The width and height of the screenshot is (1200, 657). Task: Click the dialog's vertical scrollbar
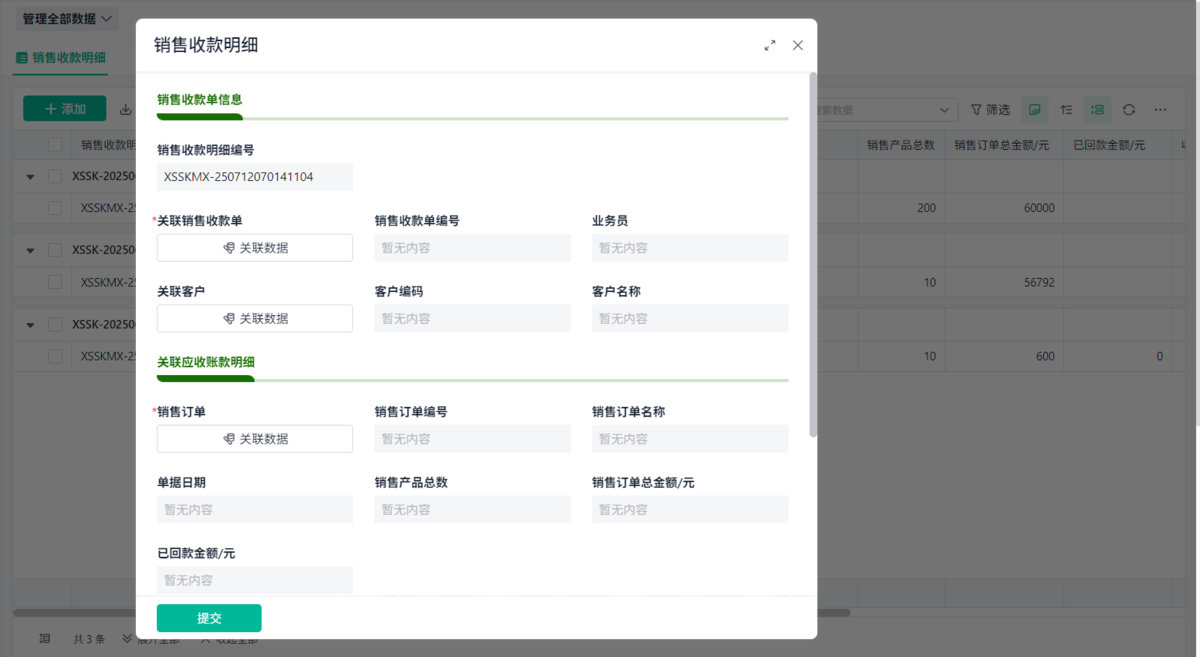pyautogui.click(x=813, y=254)
